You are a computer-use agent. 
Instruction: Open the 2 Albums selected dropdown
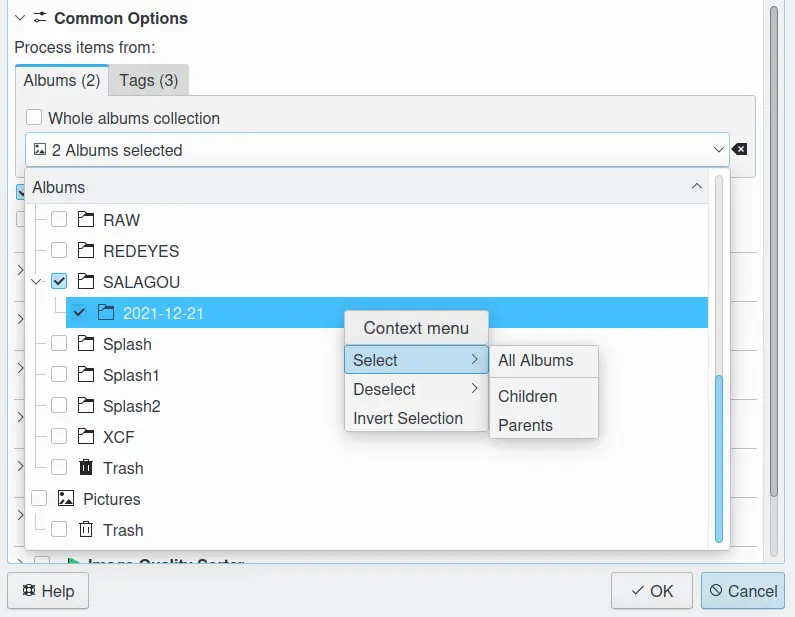377,150
